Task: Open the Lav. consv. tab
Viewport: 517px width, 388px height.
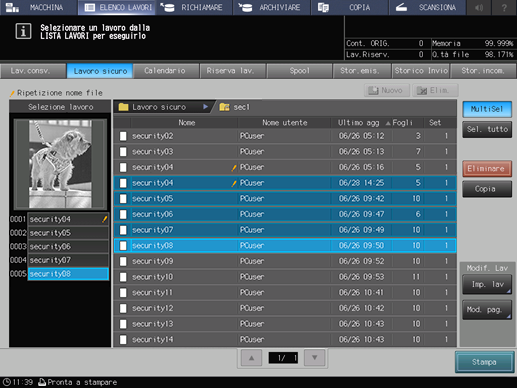Action: click(x=33, y=71)
